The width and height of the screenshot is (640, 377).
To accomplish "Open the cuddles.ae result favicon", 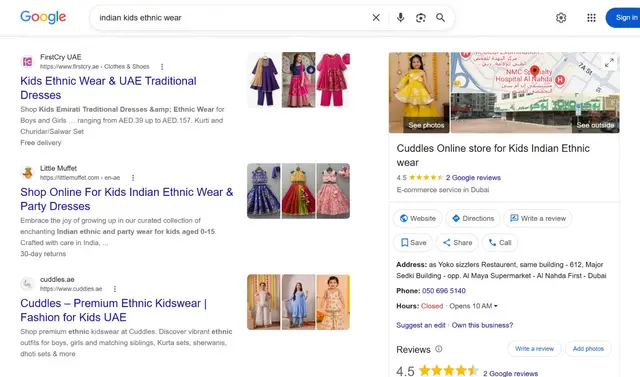I will [28, 284].
